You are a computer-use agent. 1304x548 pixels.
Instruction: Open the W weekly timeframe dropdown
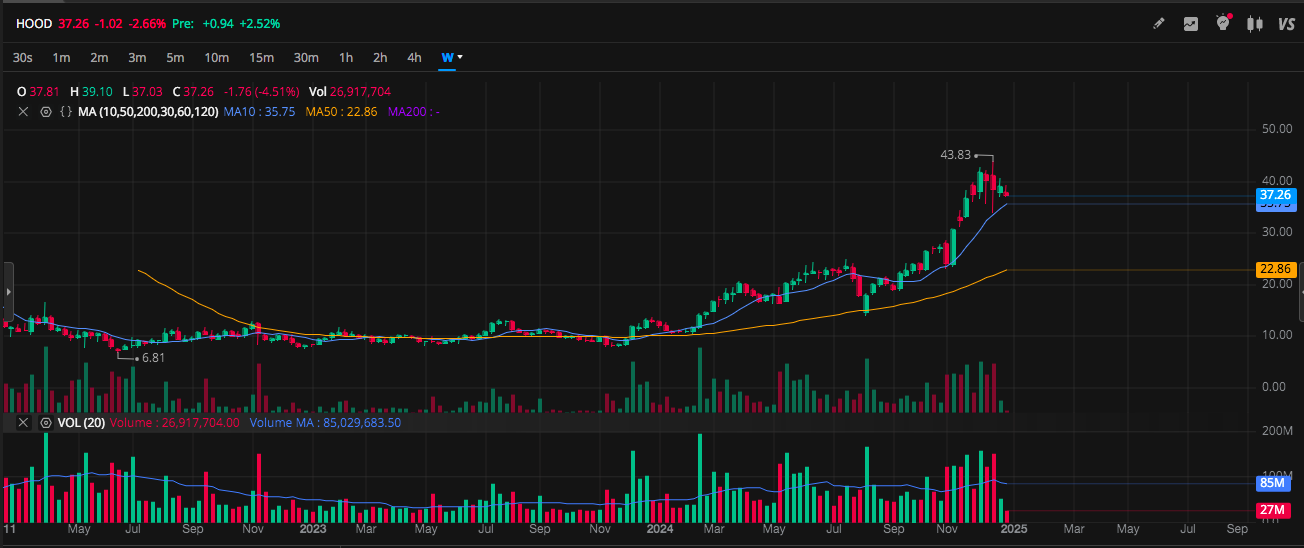click(451, 57)
